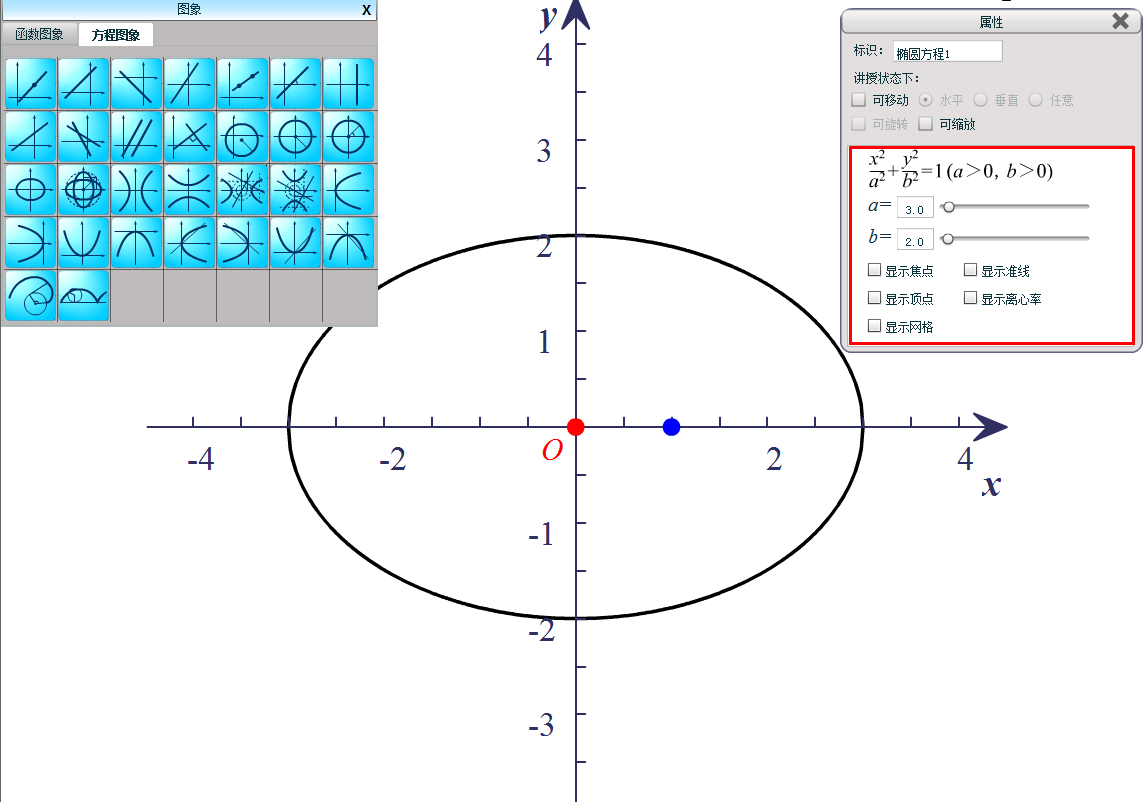Screen dimensions: 1145x802
Task: Select the downward-opening parabola icon
Action: tap(136, 243)
